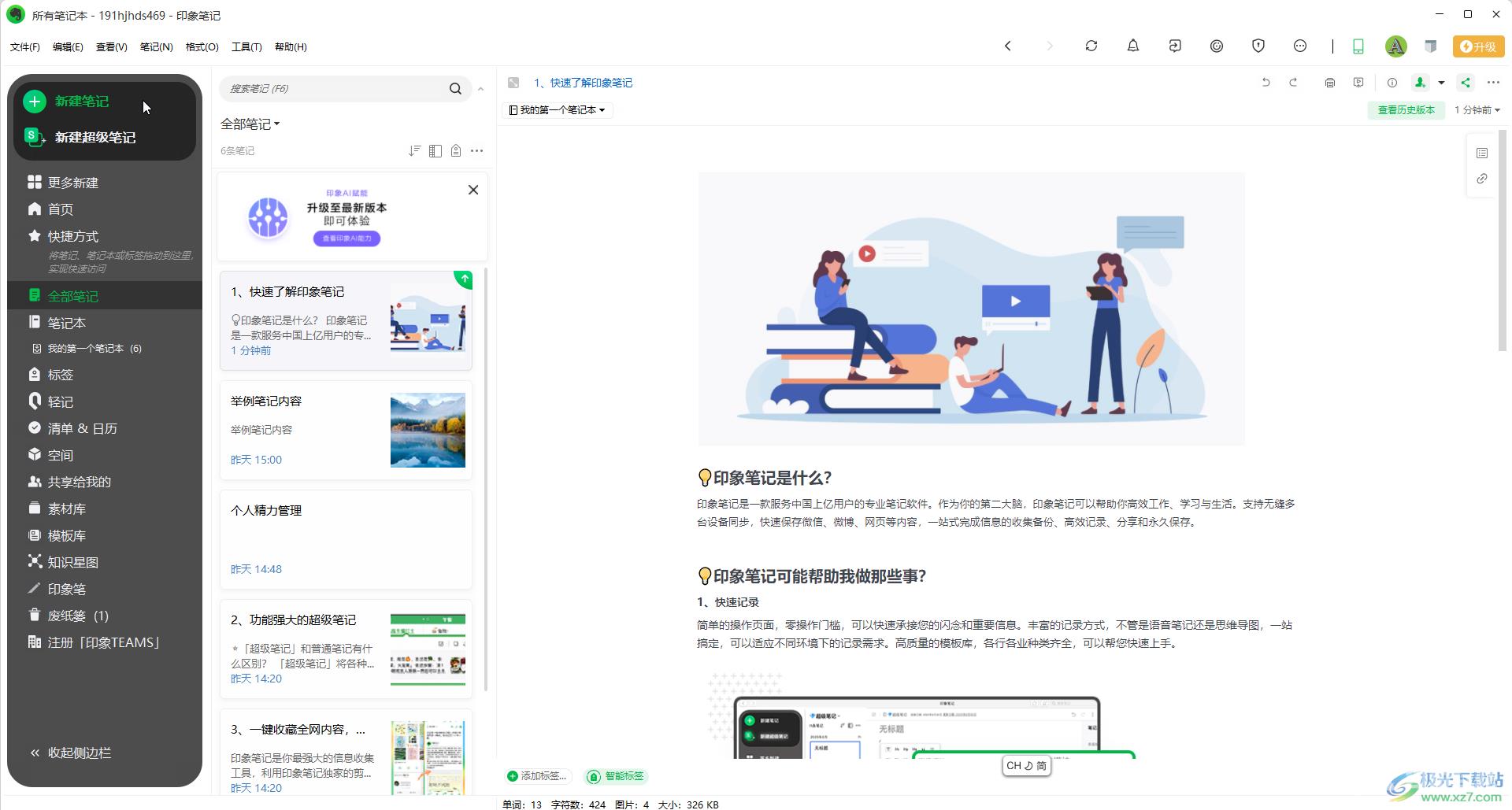Open 我的第一个笔记本 notebook dropdown
This screenshot has height=810, width=1512.
[558, 110]
